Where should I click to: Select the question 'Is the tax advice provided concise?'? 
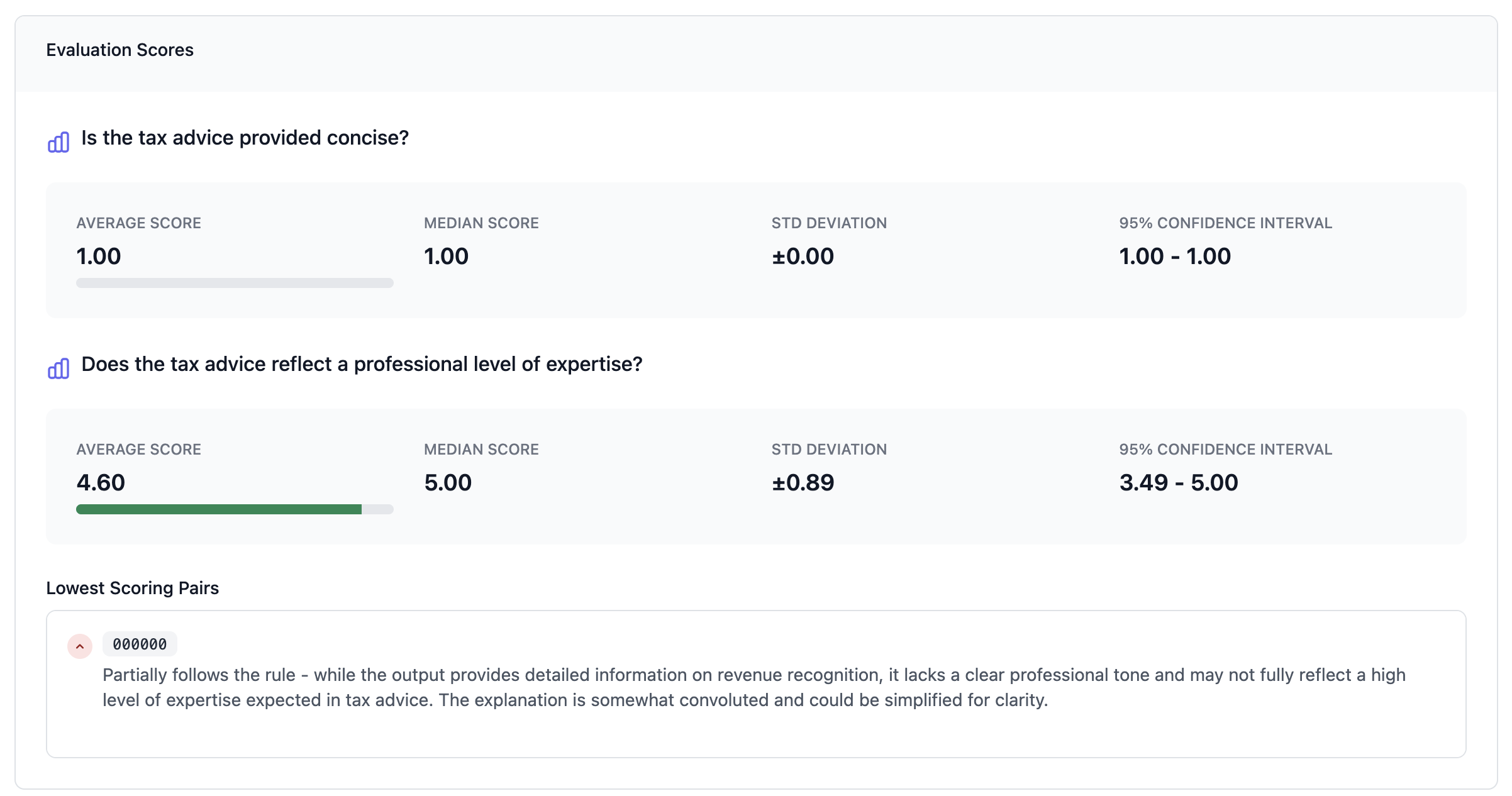tap(244, 138)
